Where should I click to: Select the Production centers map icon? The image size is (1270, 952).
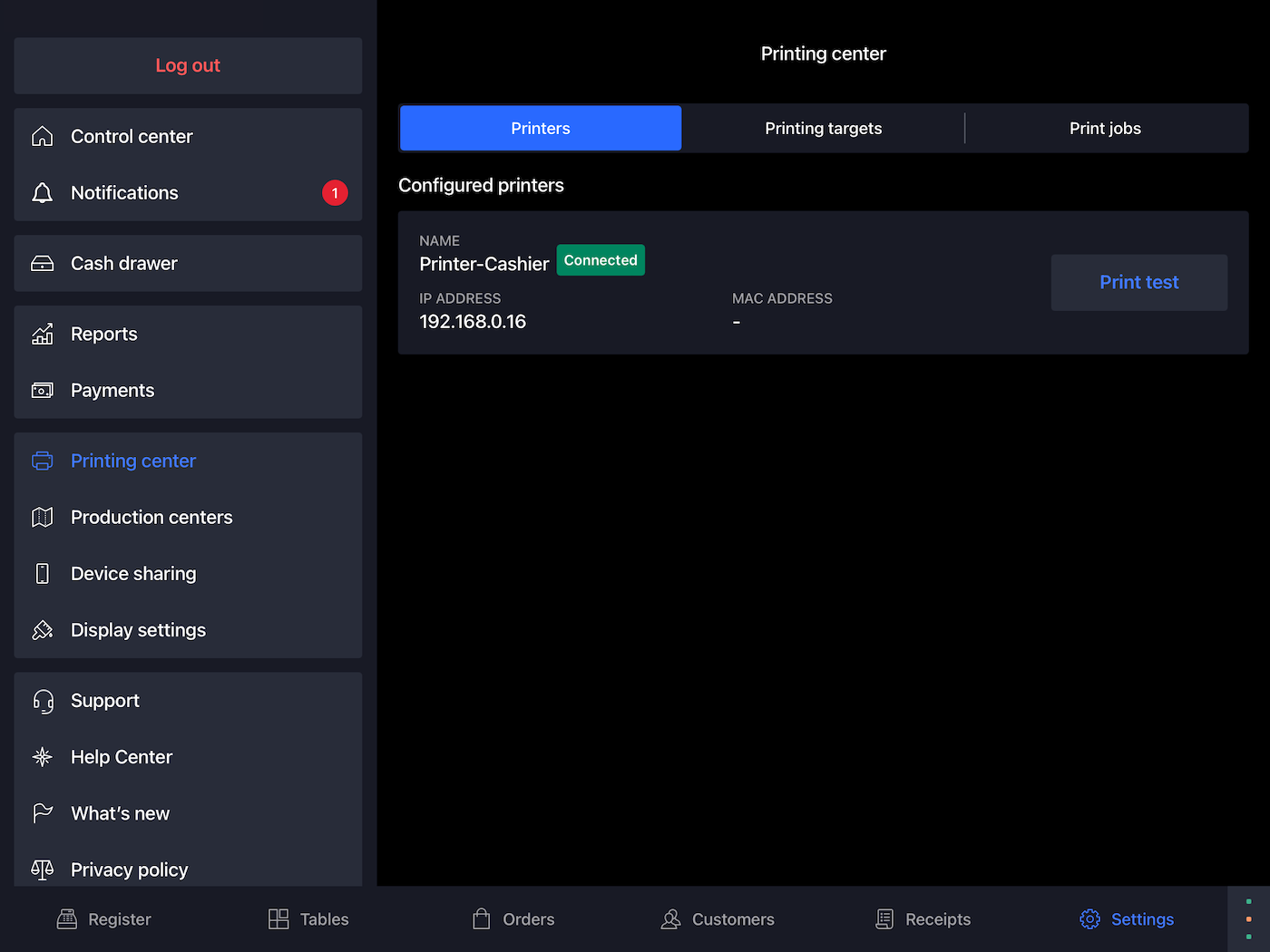point(43,518)
